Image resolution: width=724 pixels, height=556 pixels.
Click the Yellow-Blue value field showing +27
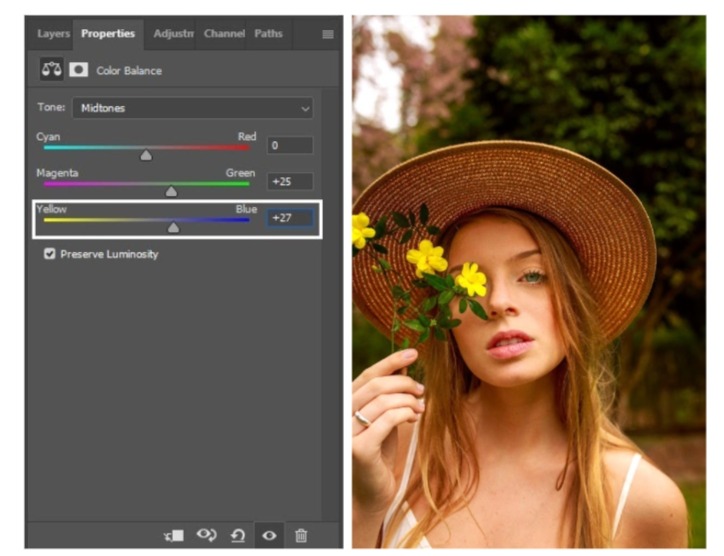[x=289, y=217]
